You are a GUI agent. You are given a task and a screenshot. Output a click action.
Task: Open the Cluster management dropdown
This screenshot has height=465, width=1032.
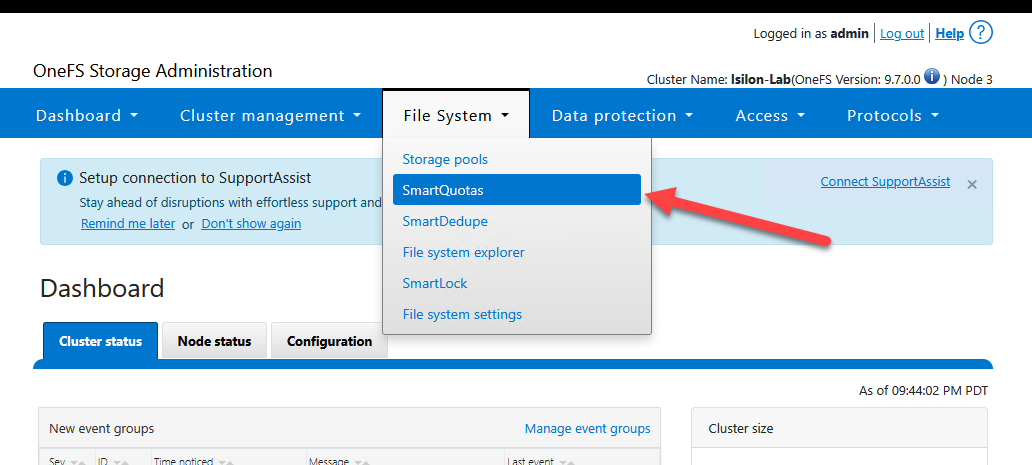(270, 116)
